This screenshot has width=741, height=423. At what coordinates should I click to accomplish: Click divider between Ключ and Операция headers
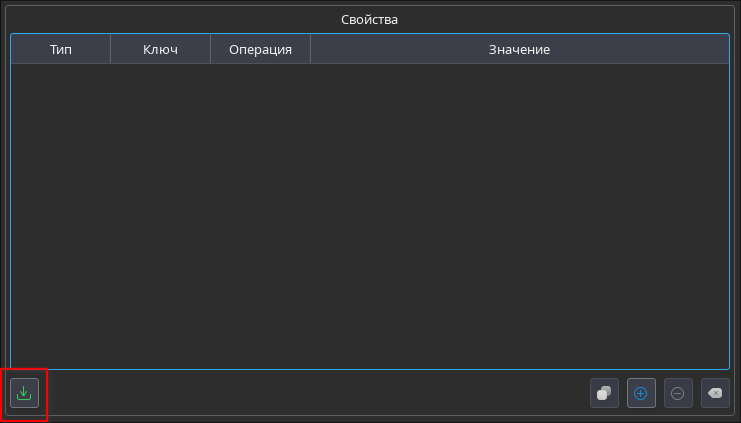[211, 49]
